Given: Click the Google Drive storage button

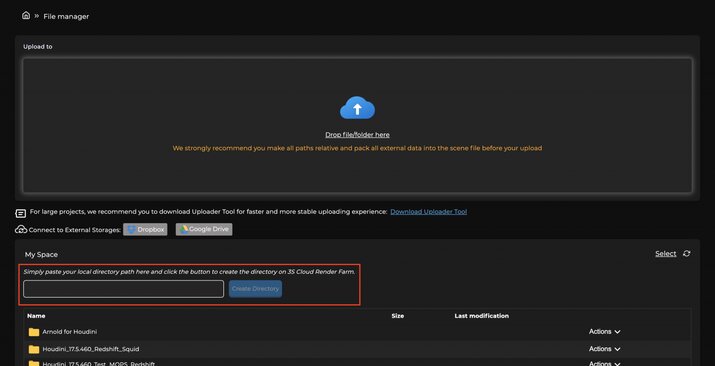Looking at the screenshot, I should pyautogui.click(x=204, y=230).
